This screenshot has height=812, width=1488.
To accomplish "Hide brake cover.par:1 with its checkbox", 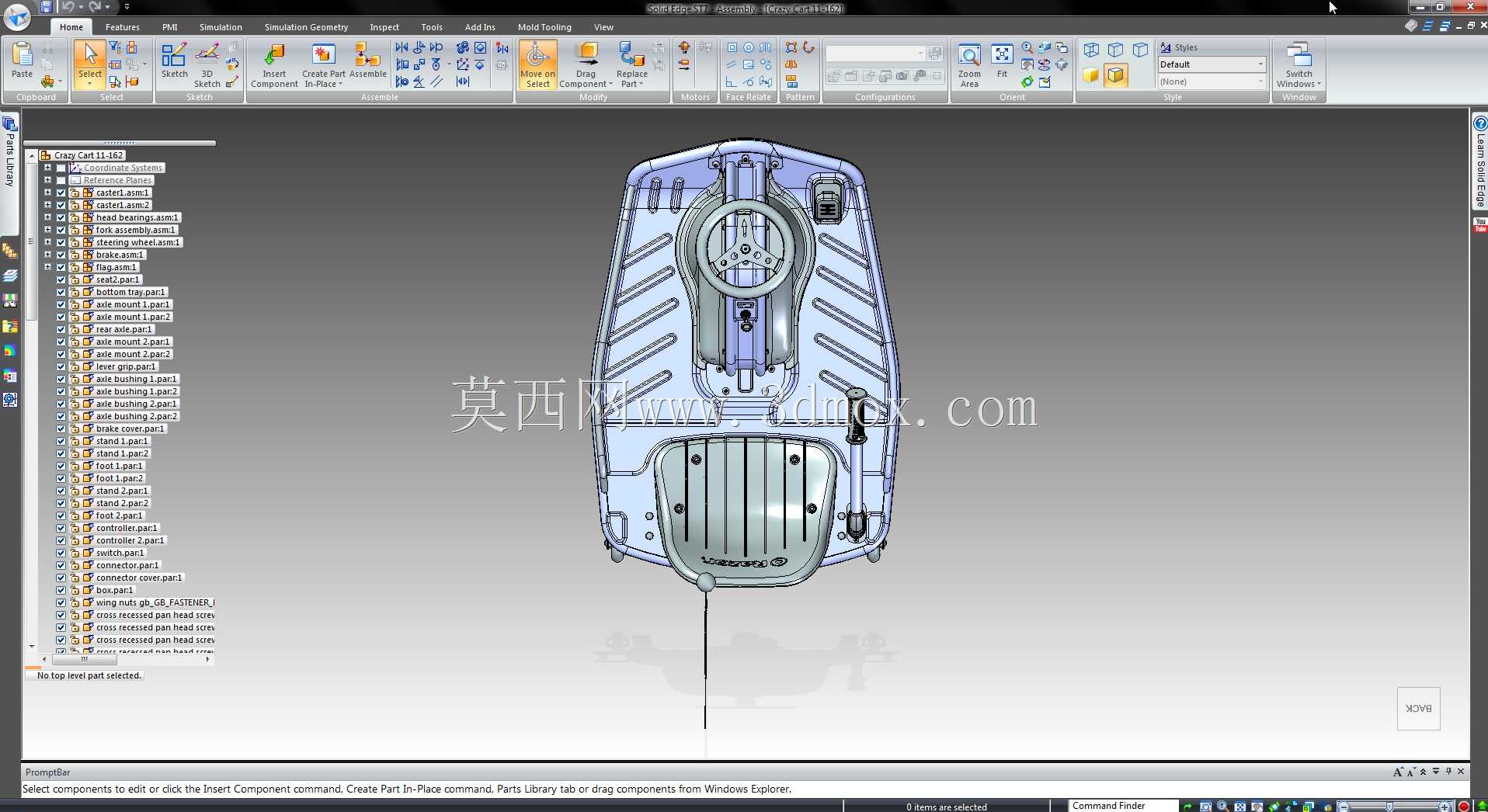I will [61, 429].
